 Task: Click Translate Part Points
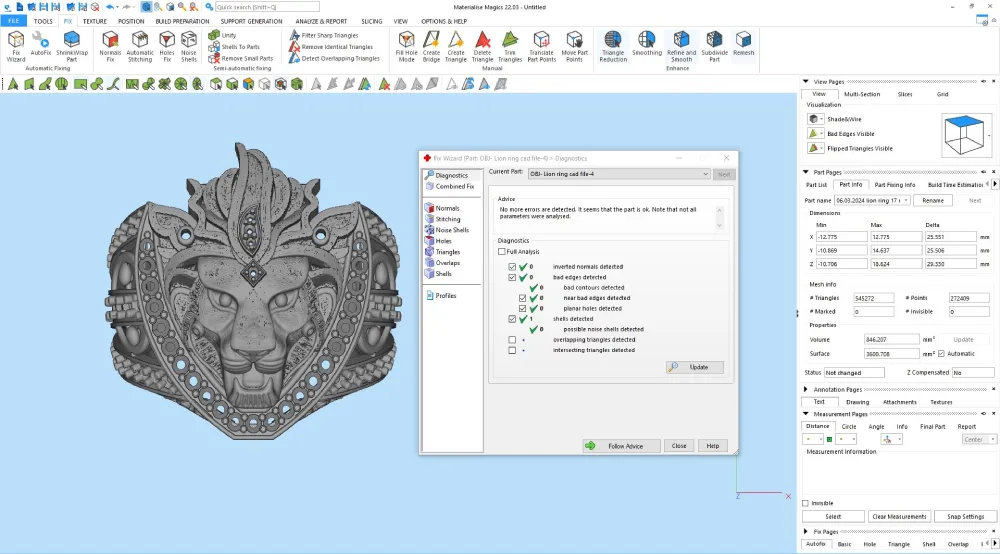541,46
